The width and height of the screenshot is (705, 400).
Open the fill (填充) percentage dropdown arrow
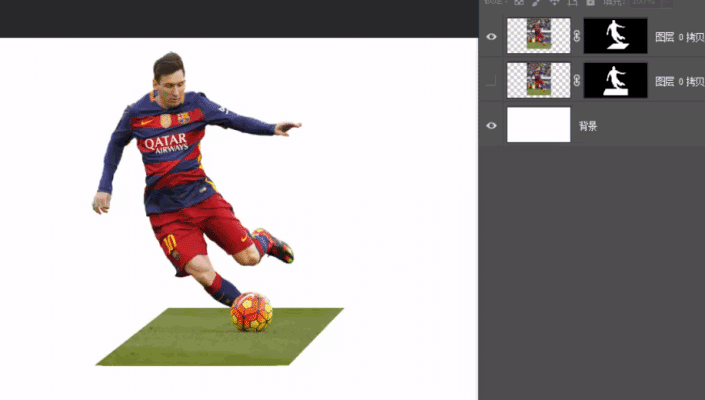668,2
